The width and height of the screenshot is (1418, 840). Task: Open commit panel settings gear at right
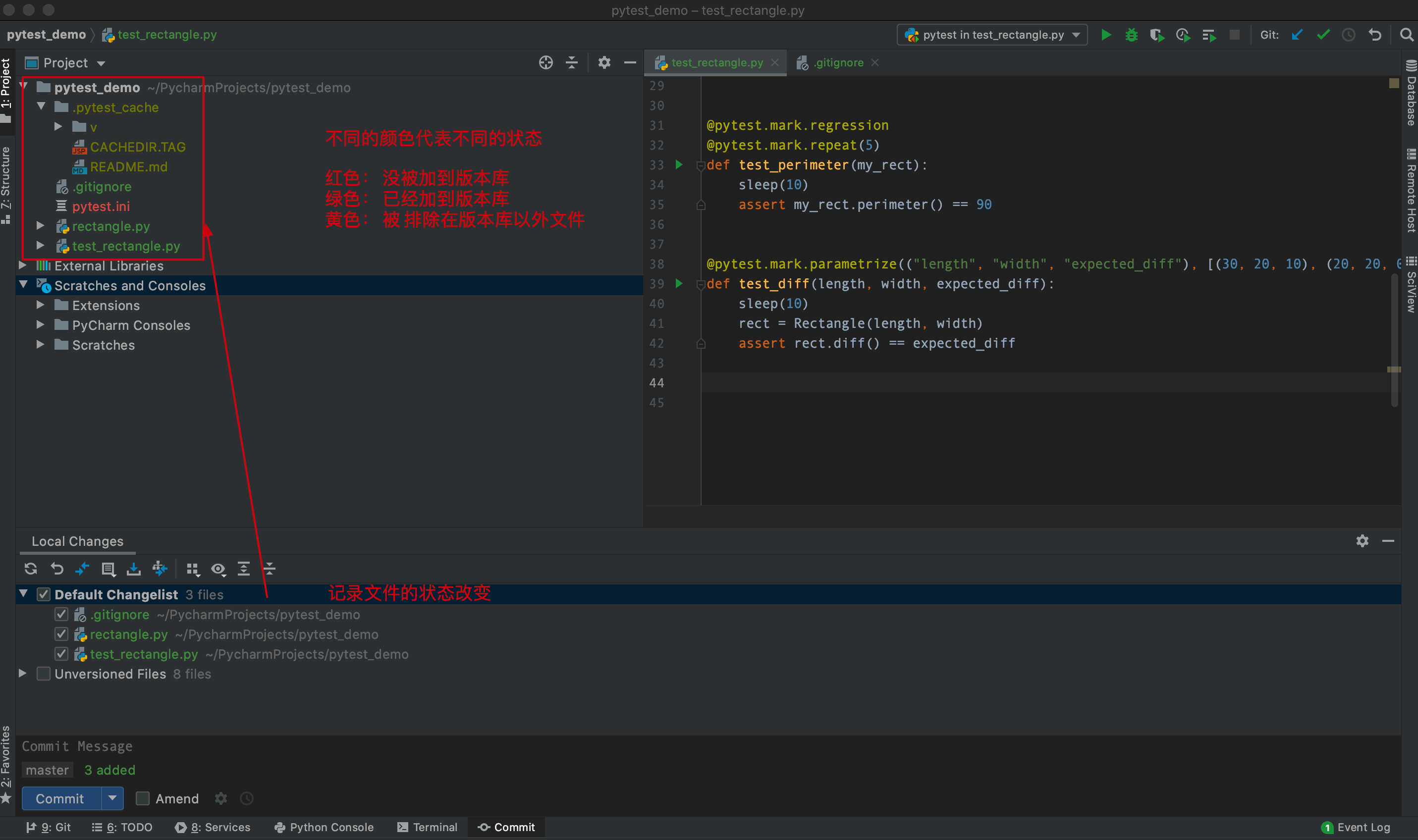pyautogui.click(x=1362, y=540)
